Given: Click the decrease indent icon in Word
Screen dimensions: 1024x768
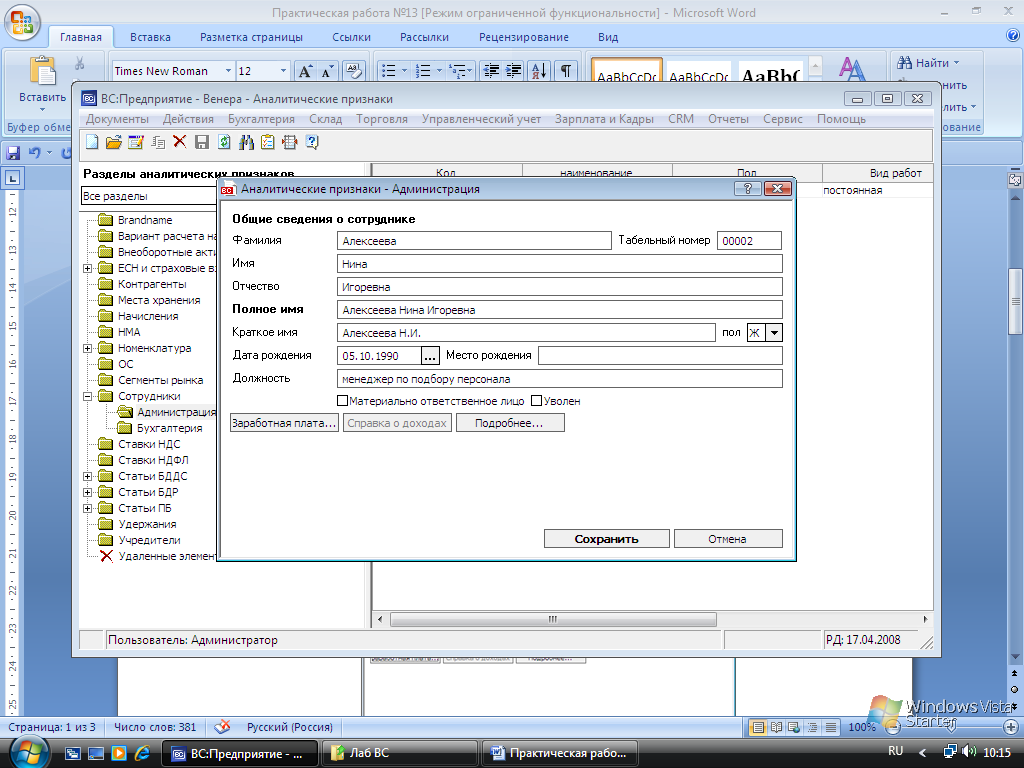Looking at the screenshot, I should tap(490, 71).
